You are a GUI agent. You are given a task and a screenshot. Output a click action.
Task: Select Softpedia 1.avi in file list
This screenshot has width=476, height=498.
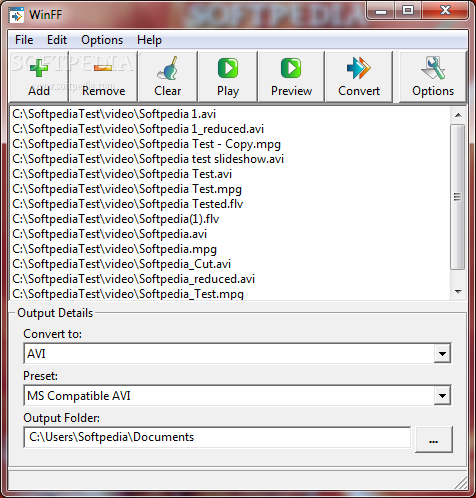click(114, 114)
